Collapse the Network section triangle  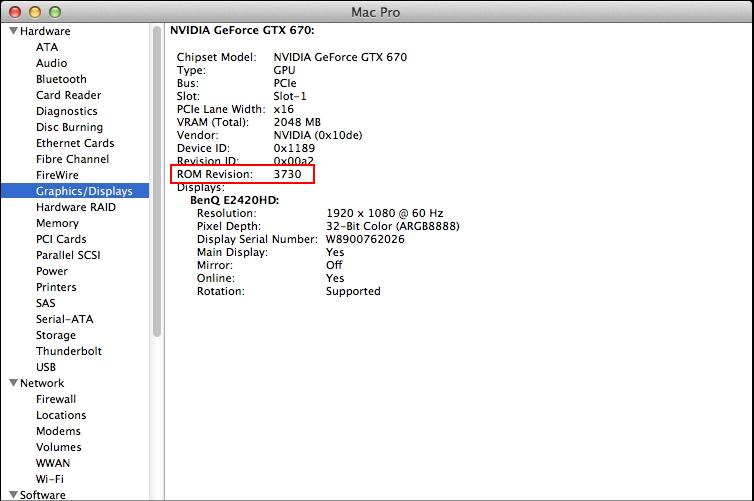point(13,383)
